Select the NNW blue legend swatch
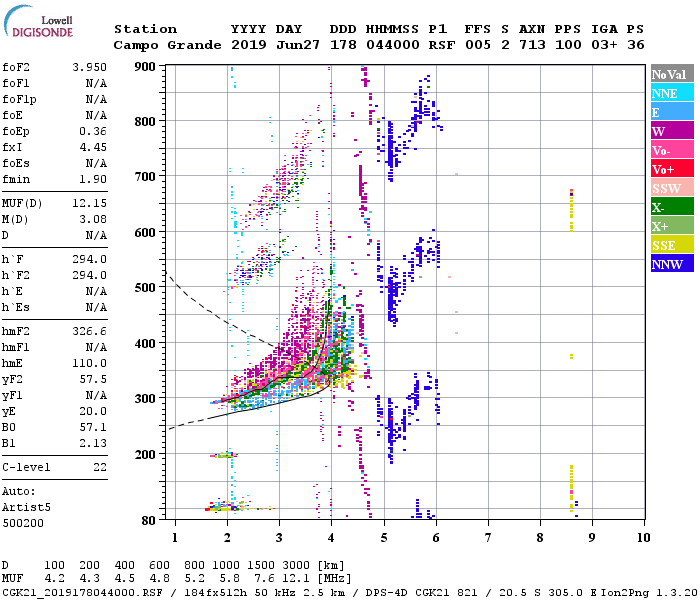Viewport: 700px width, 600px height. point(672,263)
